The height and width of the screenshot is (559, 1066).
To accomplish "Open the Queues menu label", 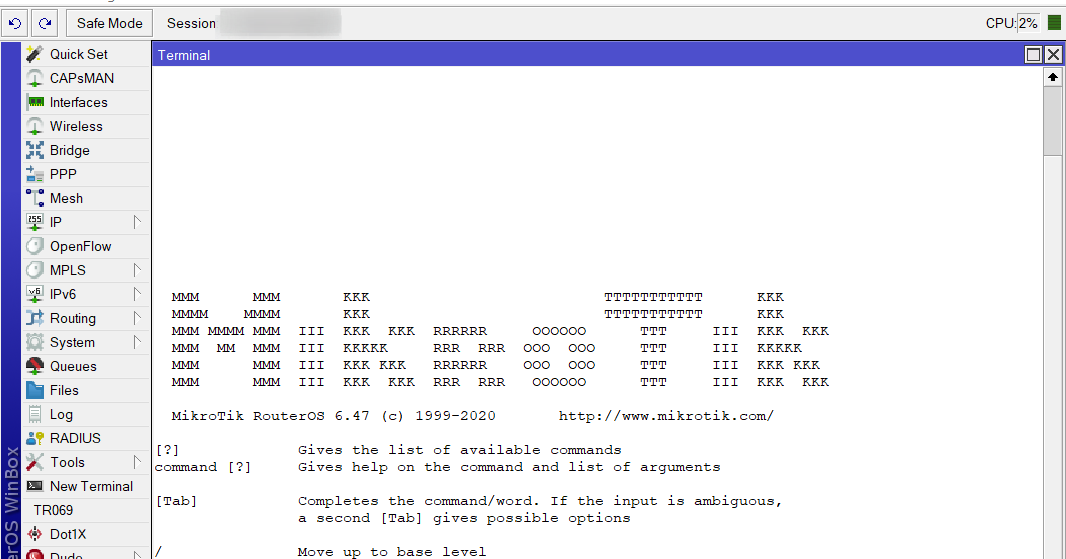I will point(73,367).
